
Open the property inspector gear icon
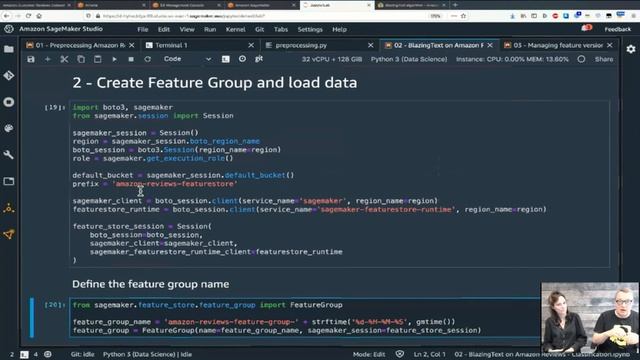point(631,49)
